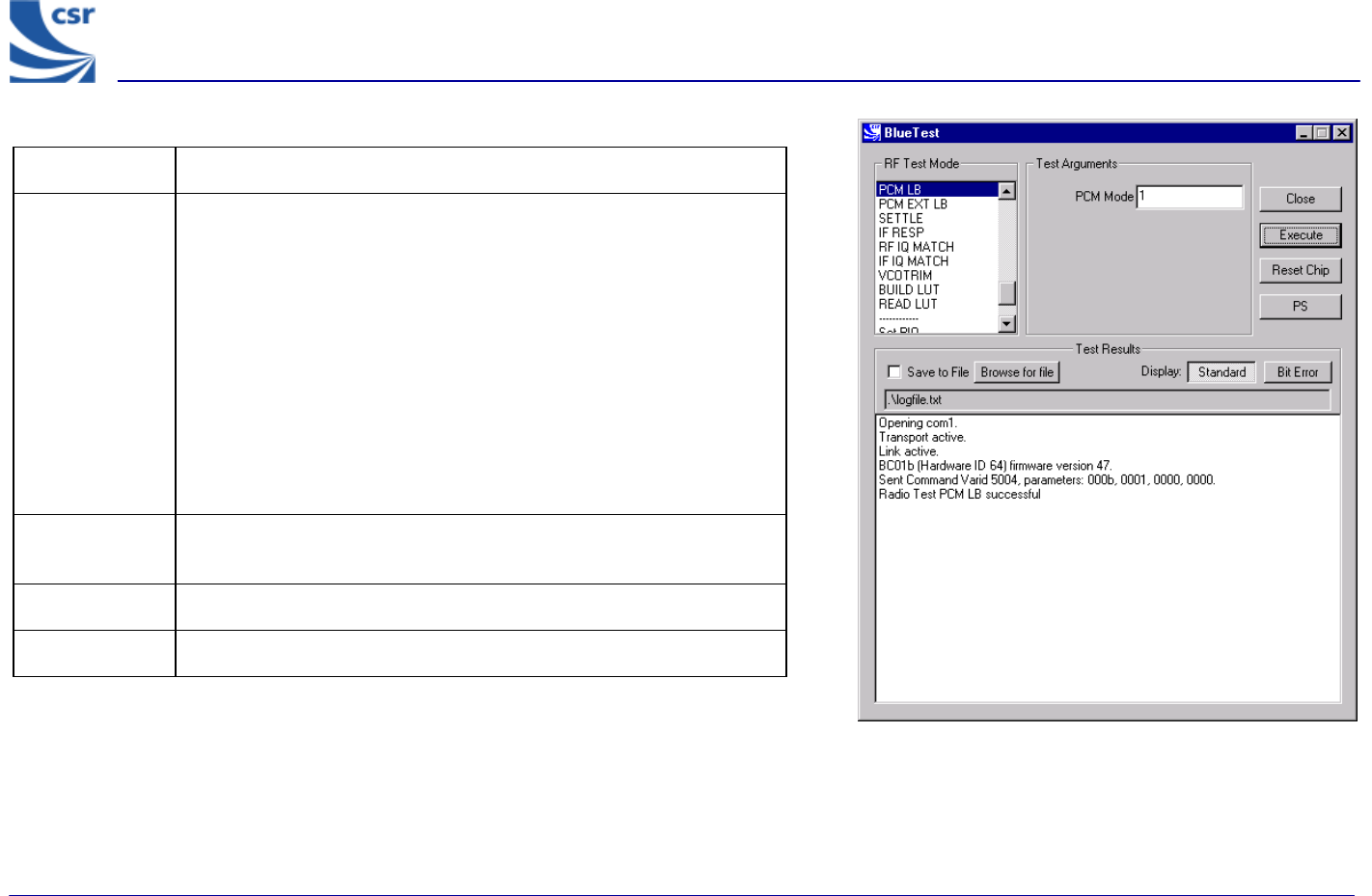Click 'Radio Test PCM LB successful' log line
This screenshot has height=896, width=1372.
(959, 494)
